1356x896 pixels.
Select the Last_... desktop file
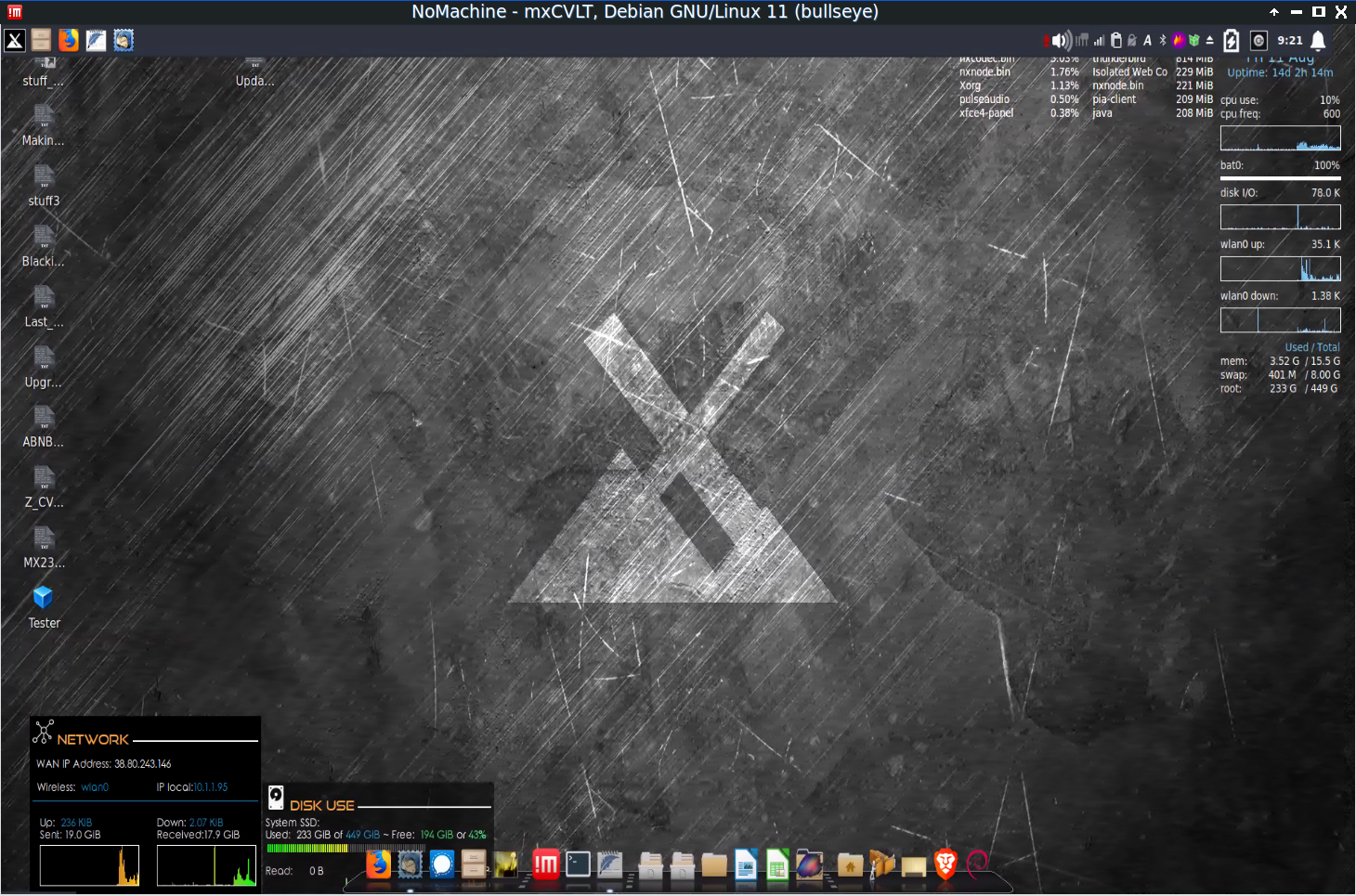(x=44, y=305)
